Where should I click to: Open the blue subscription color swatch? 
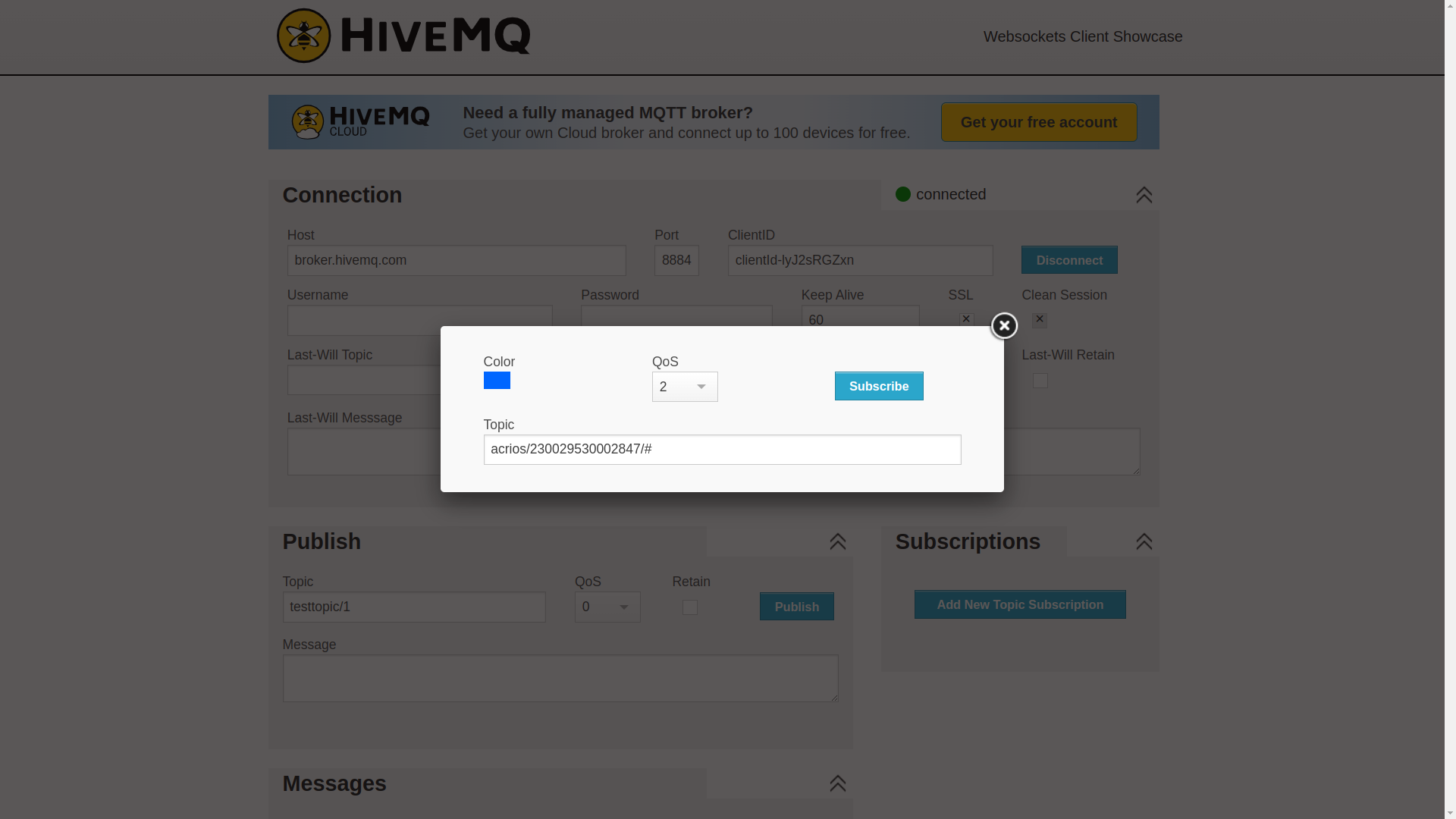coord(497,381)
